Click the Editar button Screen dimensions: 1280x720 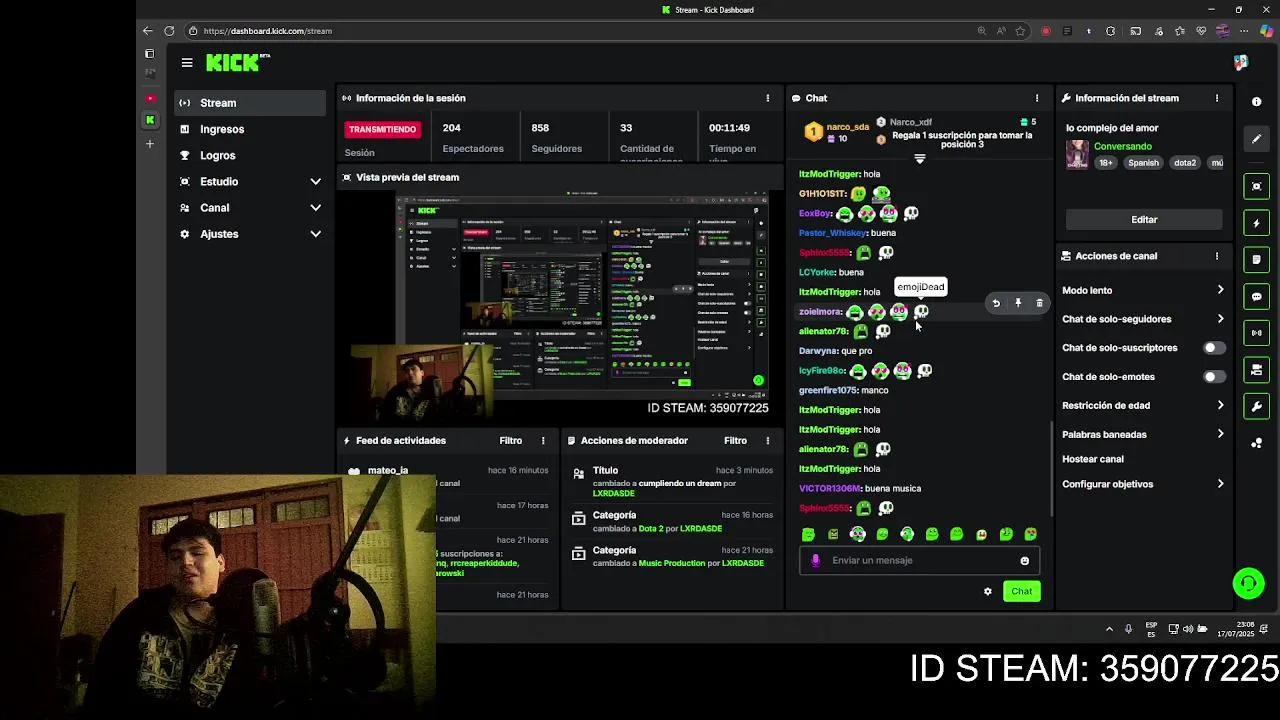[x=1144, y=219]
